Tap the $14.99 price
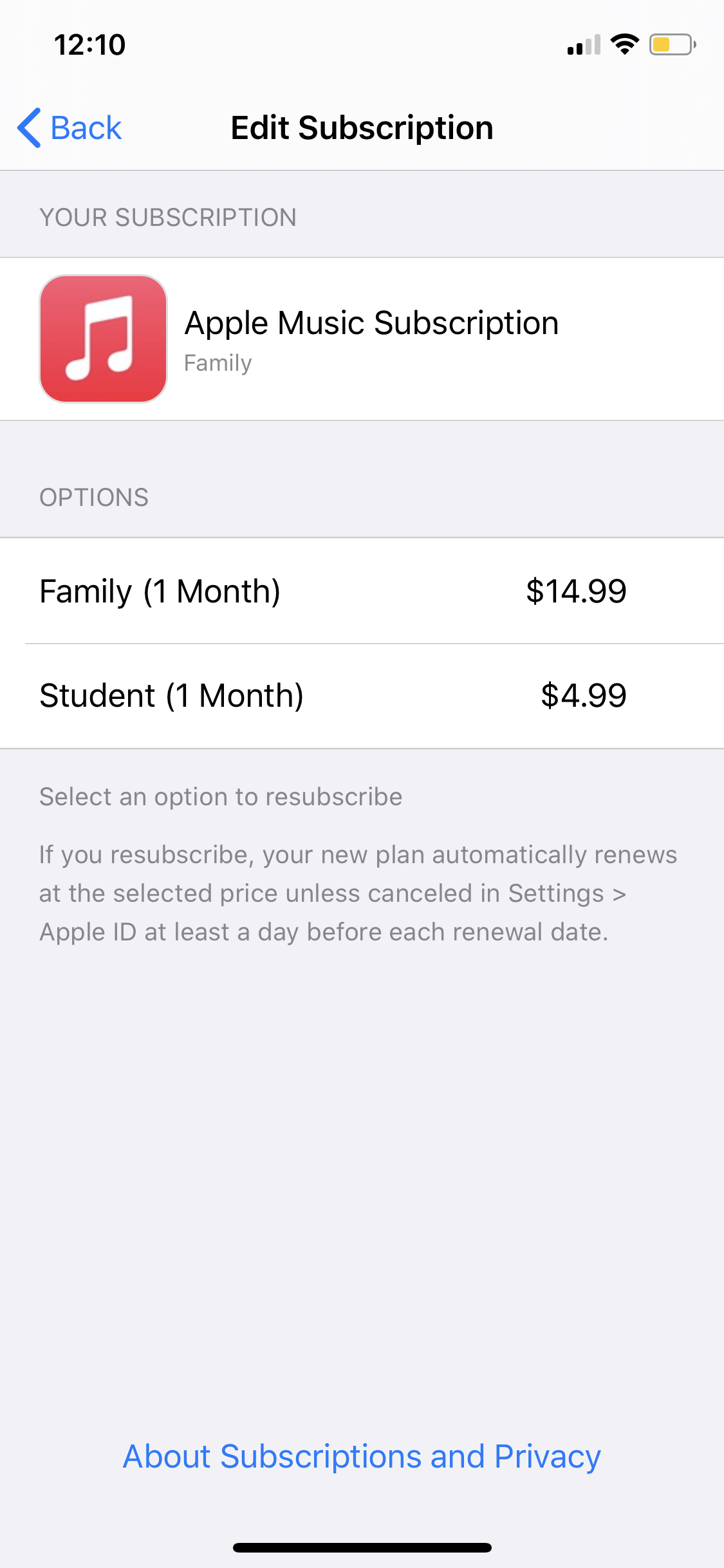The image size is (724, 1568). pyautogui.click(x=575, y=591)
